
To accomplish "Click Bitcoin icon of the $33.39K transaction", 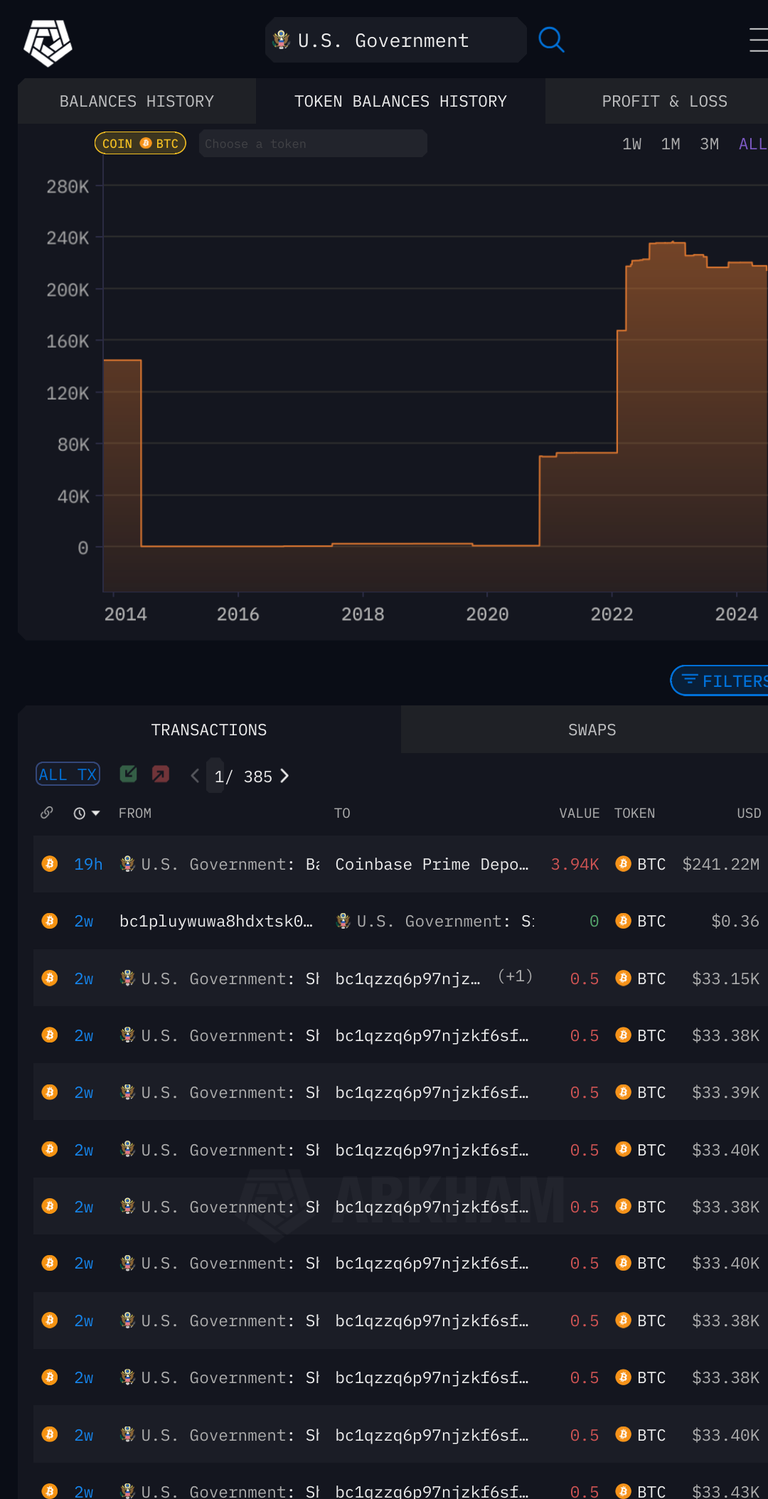I will click(x=49, y=1092).
